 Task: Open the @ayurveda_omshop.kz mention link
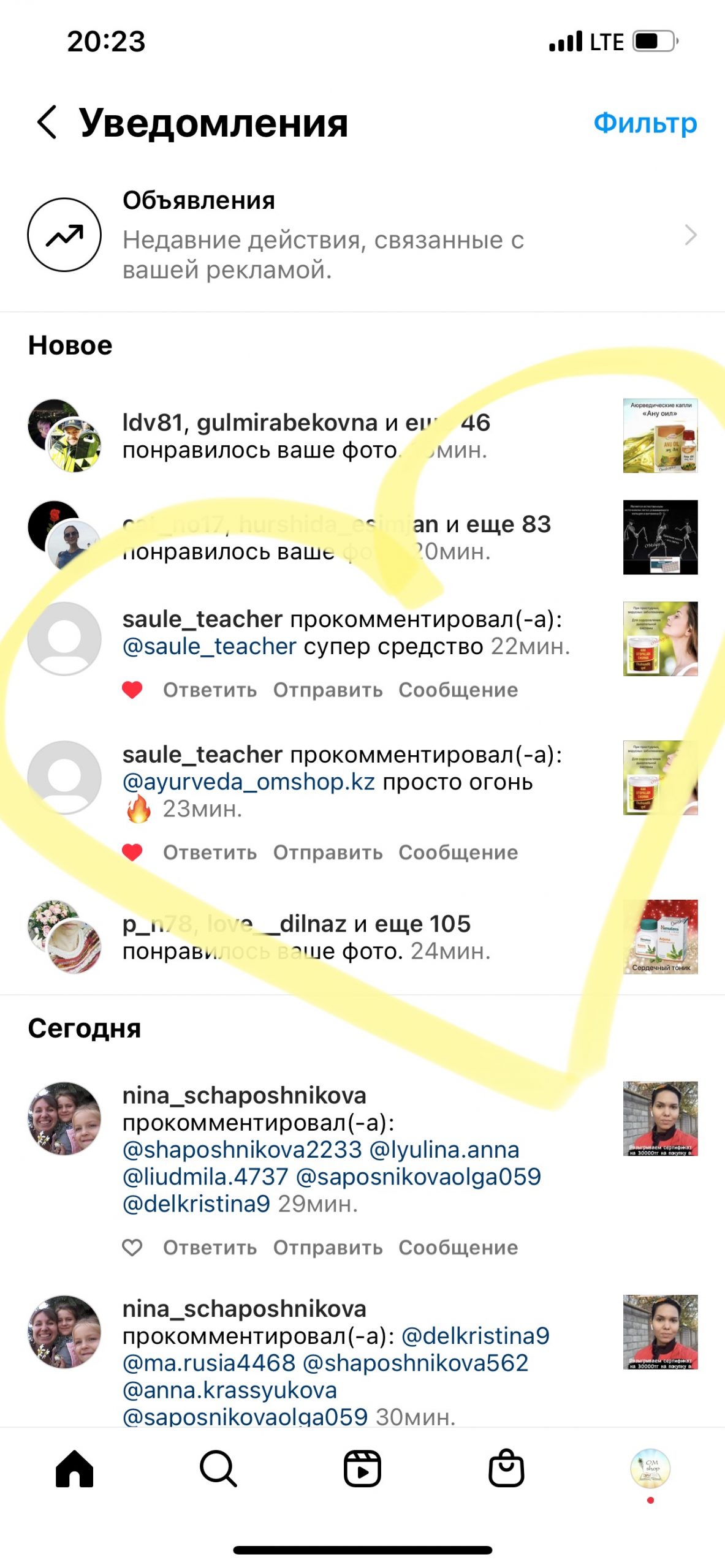[248, 782]
